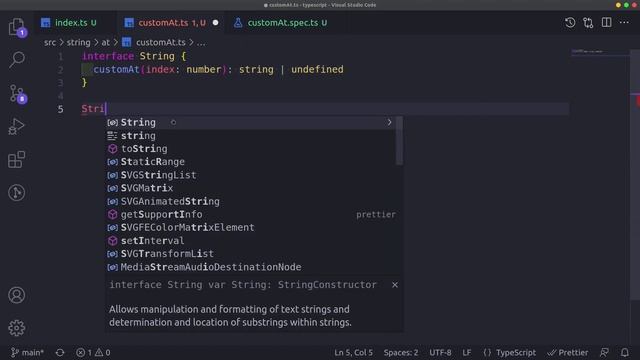Select the lowercase string keyword suggestion
This screenshot has height=360, width=640.
pyautogui.click(x=250, y=136)
